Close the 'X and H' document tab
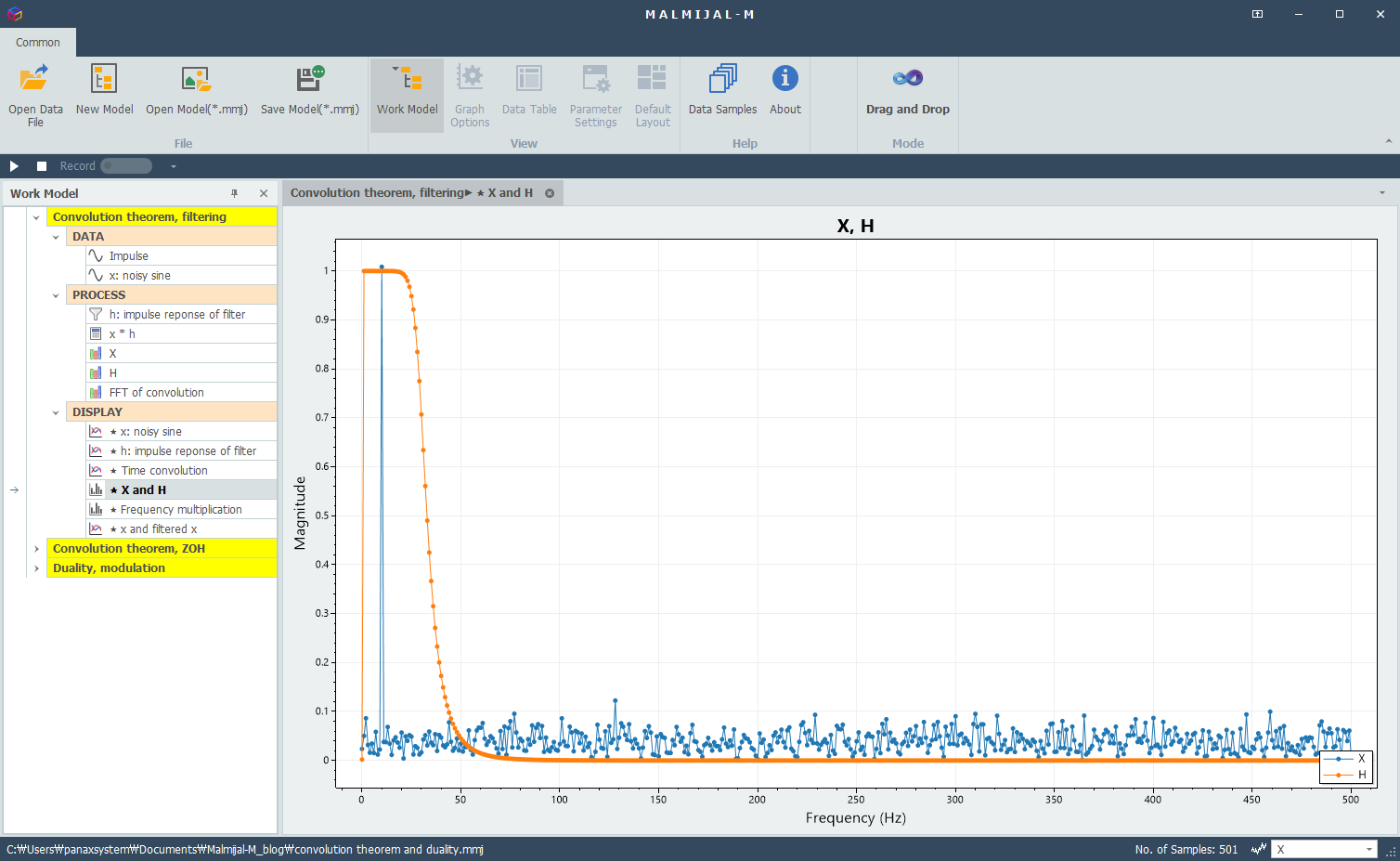The width and height of the screenshot is (1400, 861). [x=550, y=193]
